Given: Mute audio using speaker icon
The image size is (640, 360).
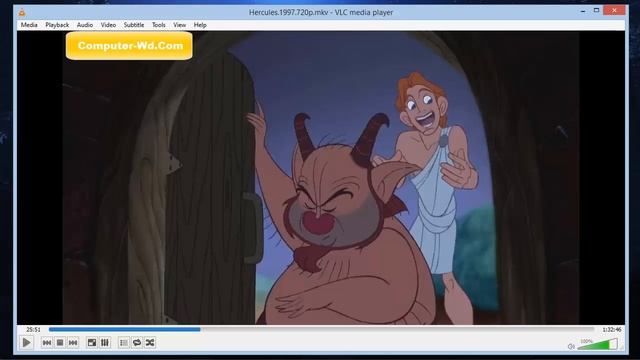Looking at the screenshot, I should [x=571, y=347].
